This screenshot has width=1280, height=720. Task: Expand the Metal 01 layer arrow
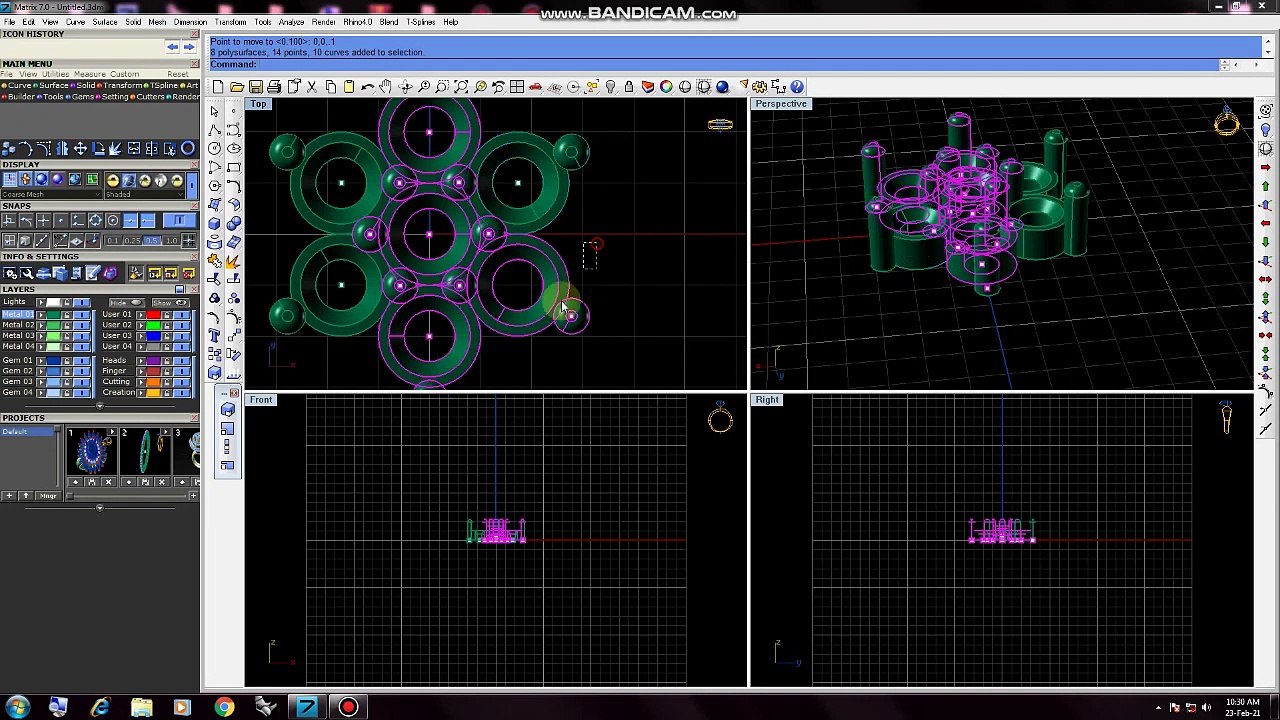[41, 315]
